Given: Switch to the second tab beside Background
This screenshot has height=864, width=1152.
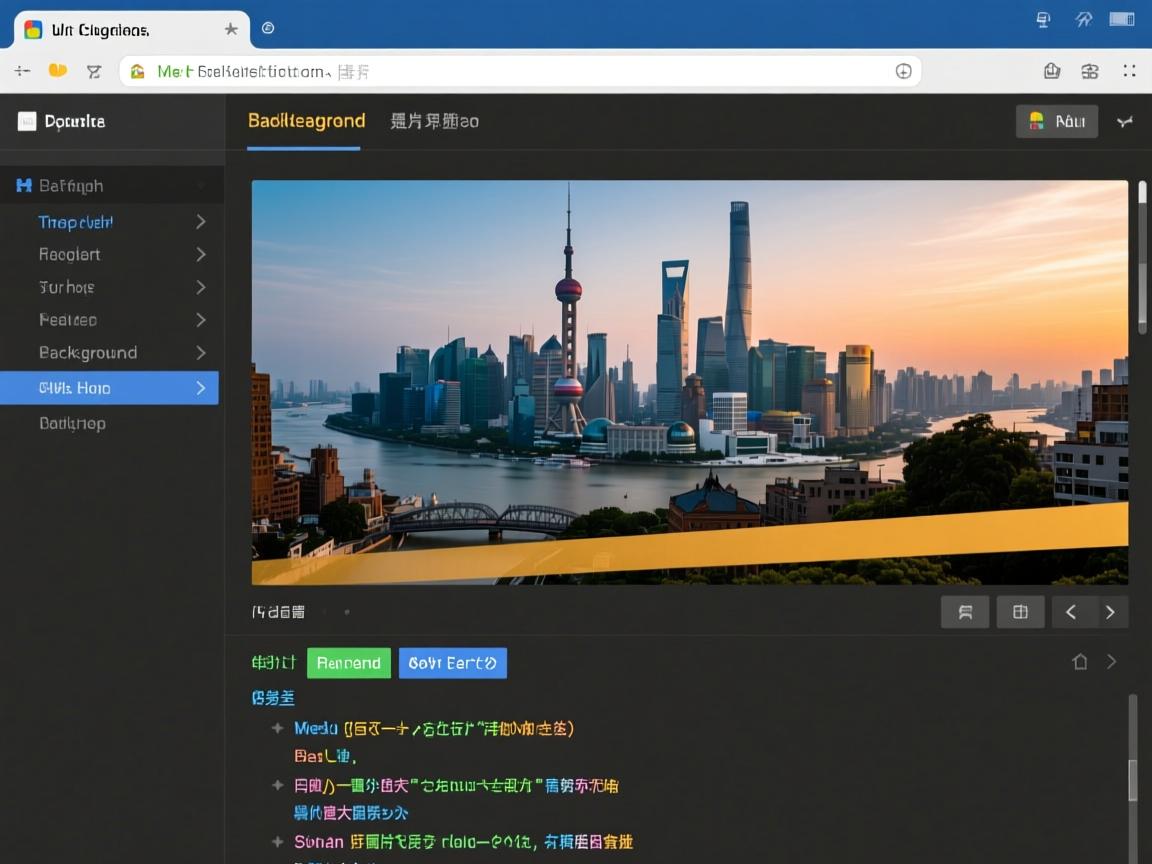Looking at the screenshot, I should 435,121.
